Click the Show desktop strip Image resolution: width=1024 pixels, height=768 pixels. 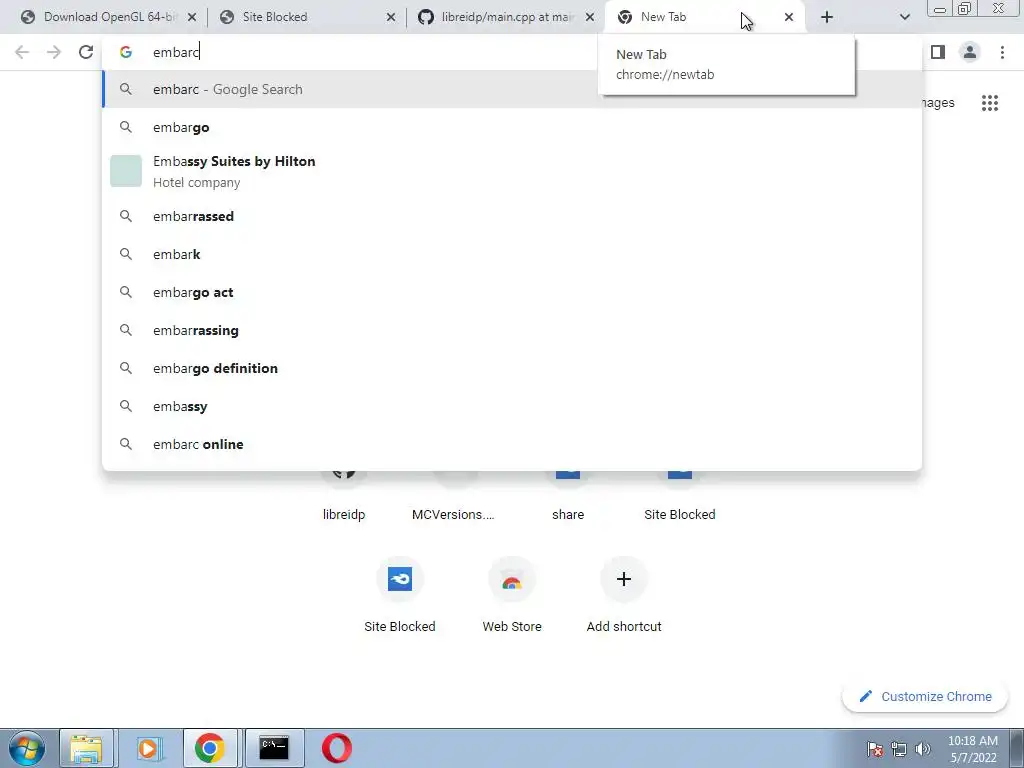[x=1017, y=748]
